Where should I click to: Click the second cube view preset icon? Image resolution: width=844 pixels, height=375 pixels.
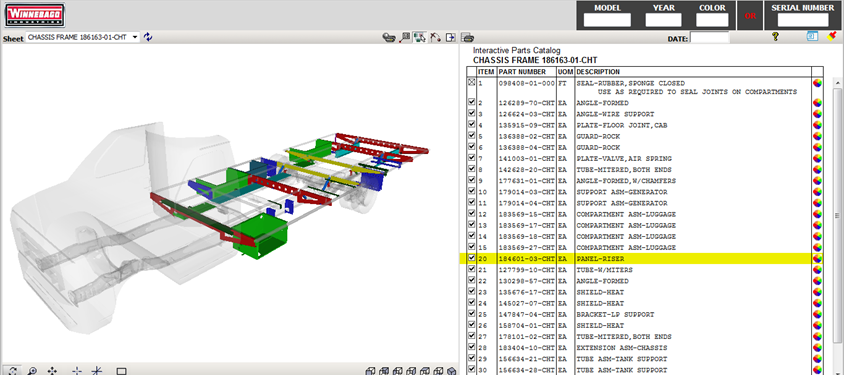pos(383,371)
